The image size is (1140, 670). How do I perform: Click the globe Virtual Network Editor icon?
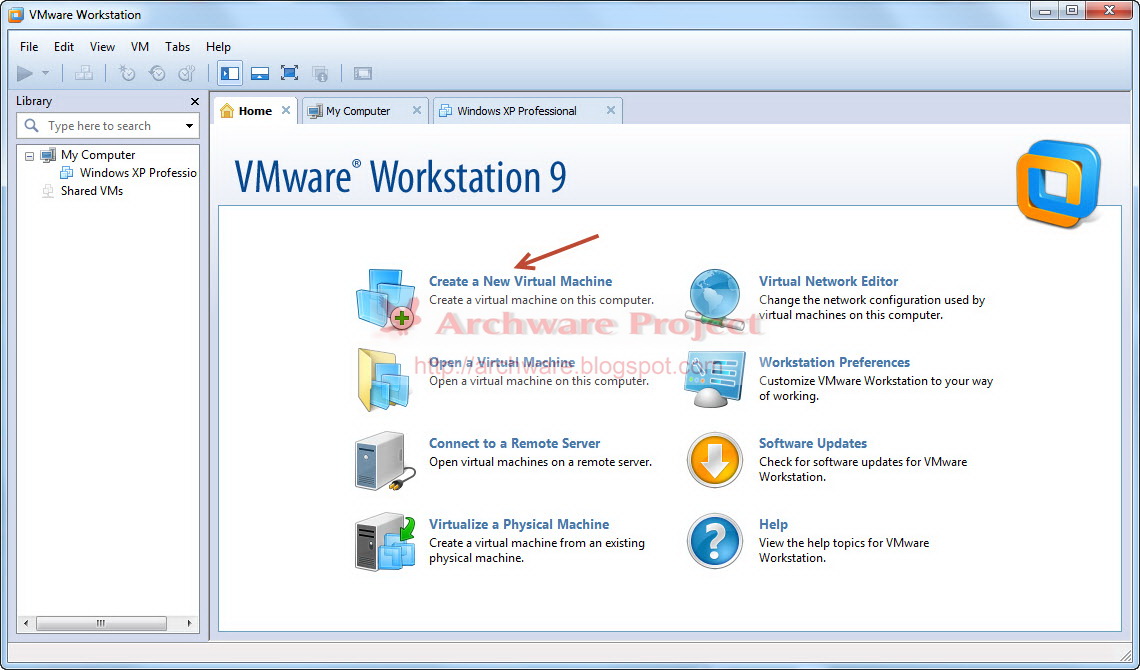(x=715, y=299)
